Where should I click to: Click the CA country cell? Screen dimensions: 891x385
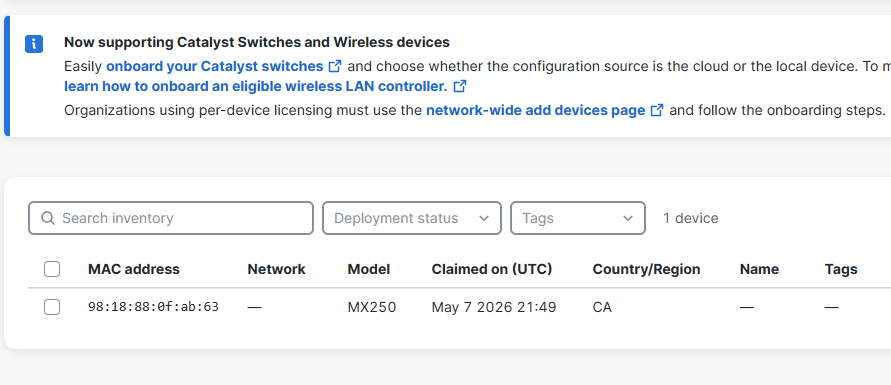pyautogui.click(x=602, y=307)
